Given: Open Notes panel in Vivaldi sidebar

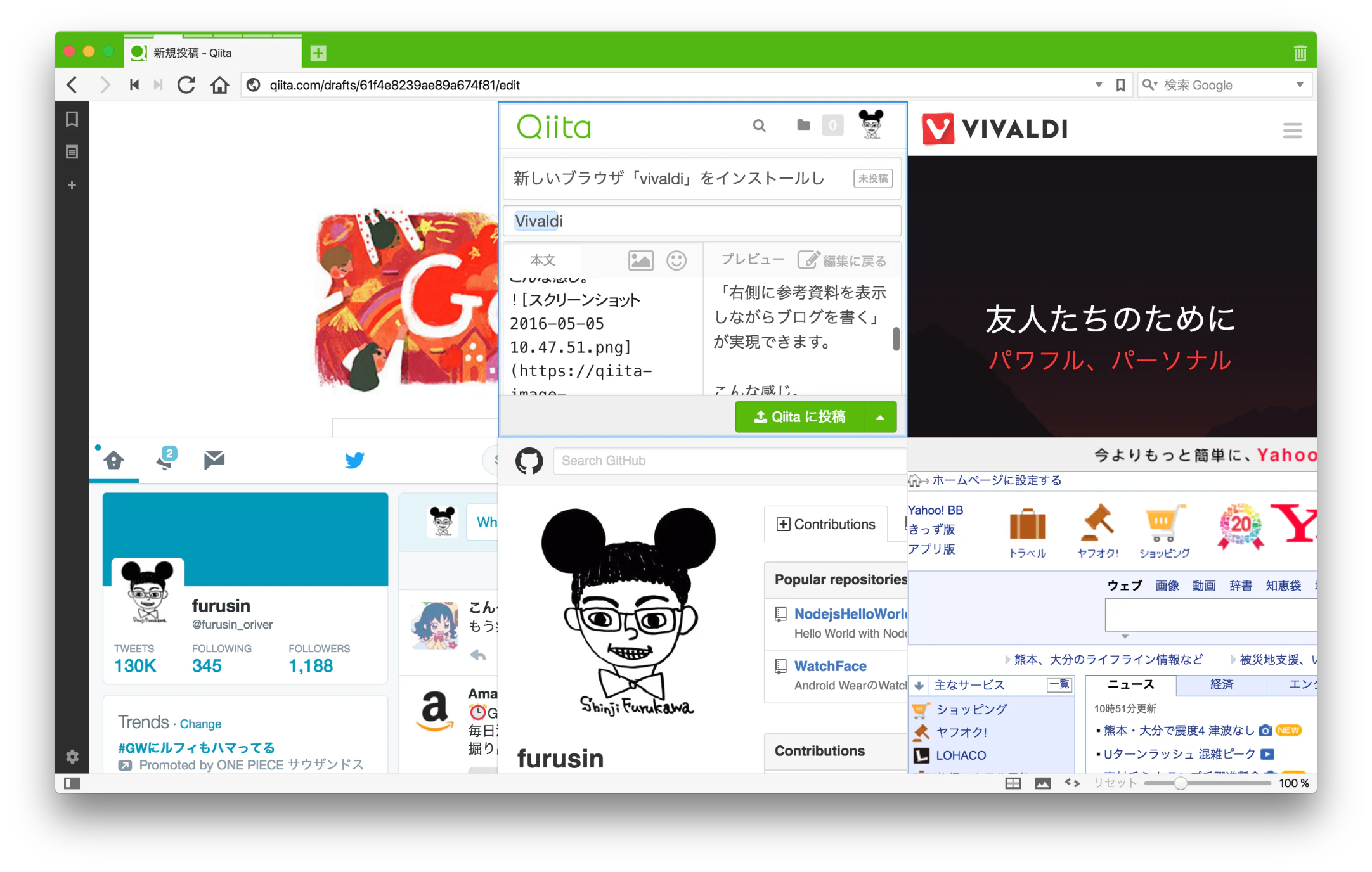Looking at the screenshot, I should point(72,152).
